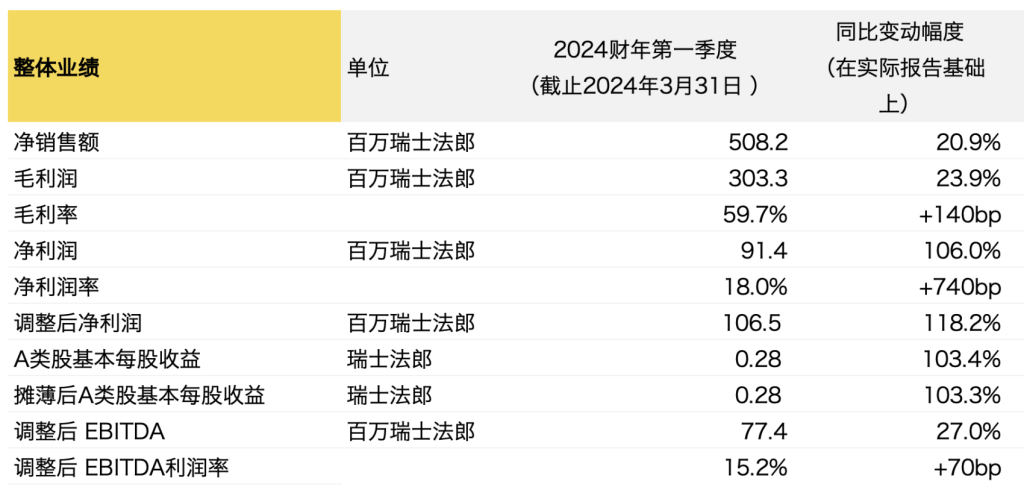1024x493 pixels.
Task: Select the 单位 column header
Action: pos(368,68)
